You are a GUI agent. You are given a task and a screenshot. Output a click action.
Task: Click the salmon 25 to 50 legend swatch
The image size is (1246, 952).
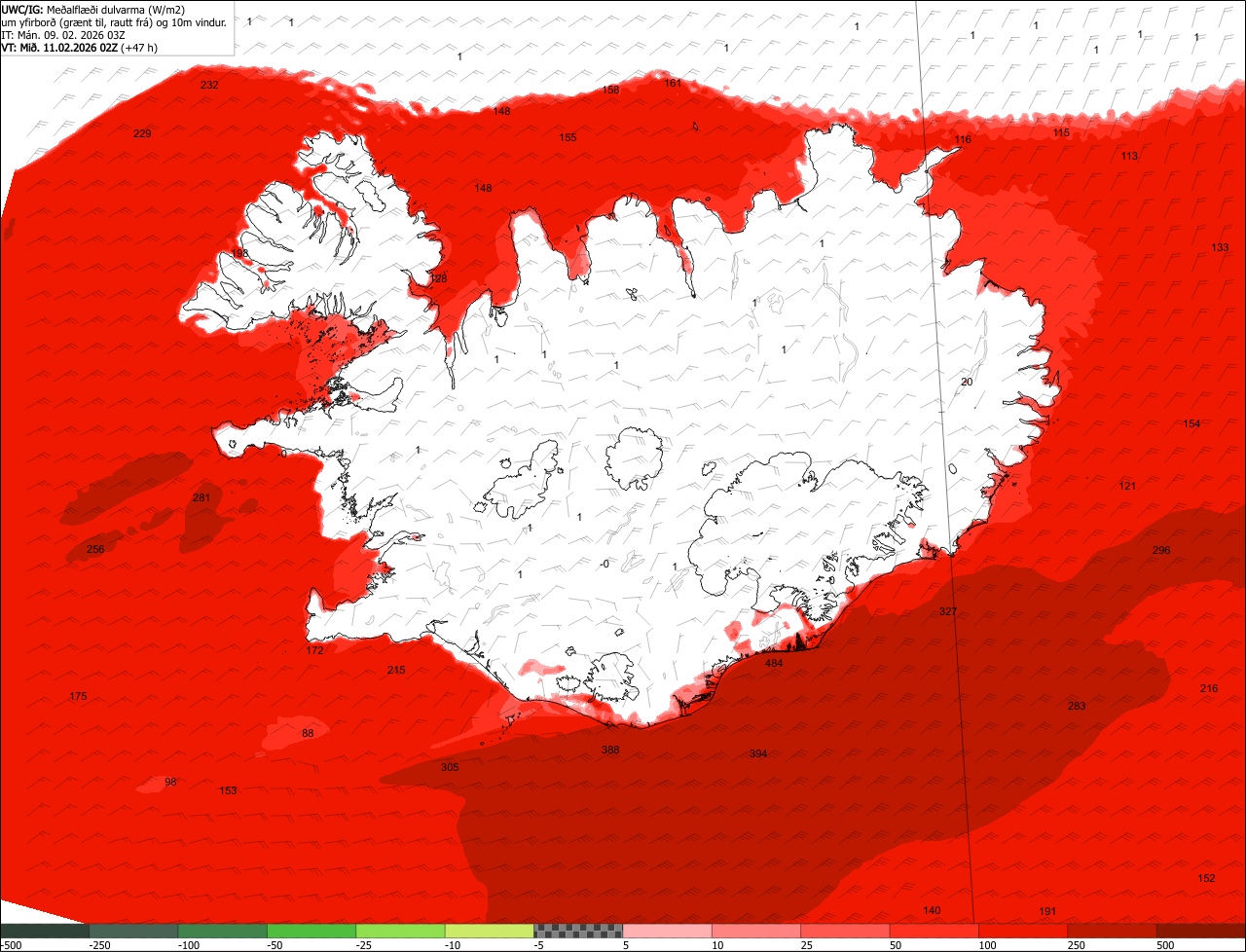tap(846, 931)
